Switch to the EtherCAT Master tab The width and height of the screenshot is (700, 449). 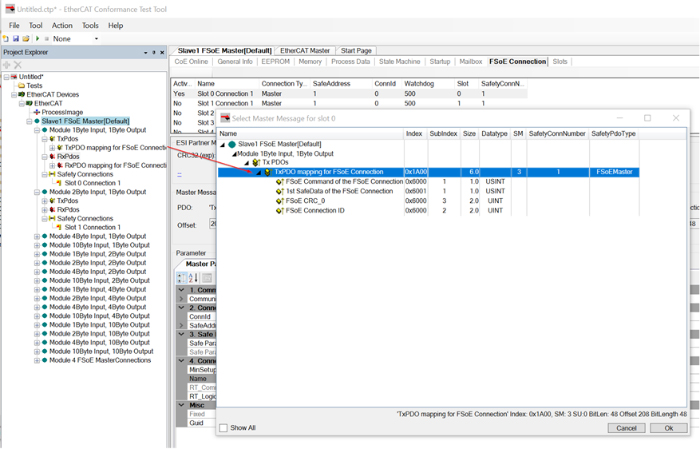click(305, 50)
